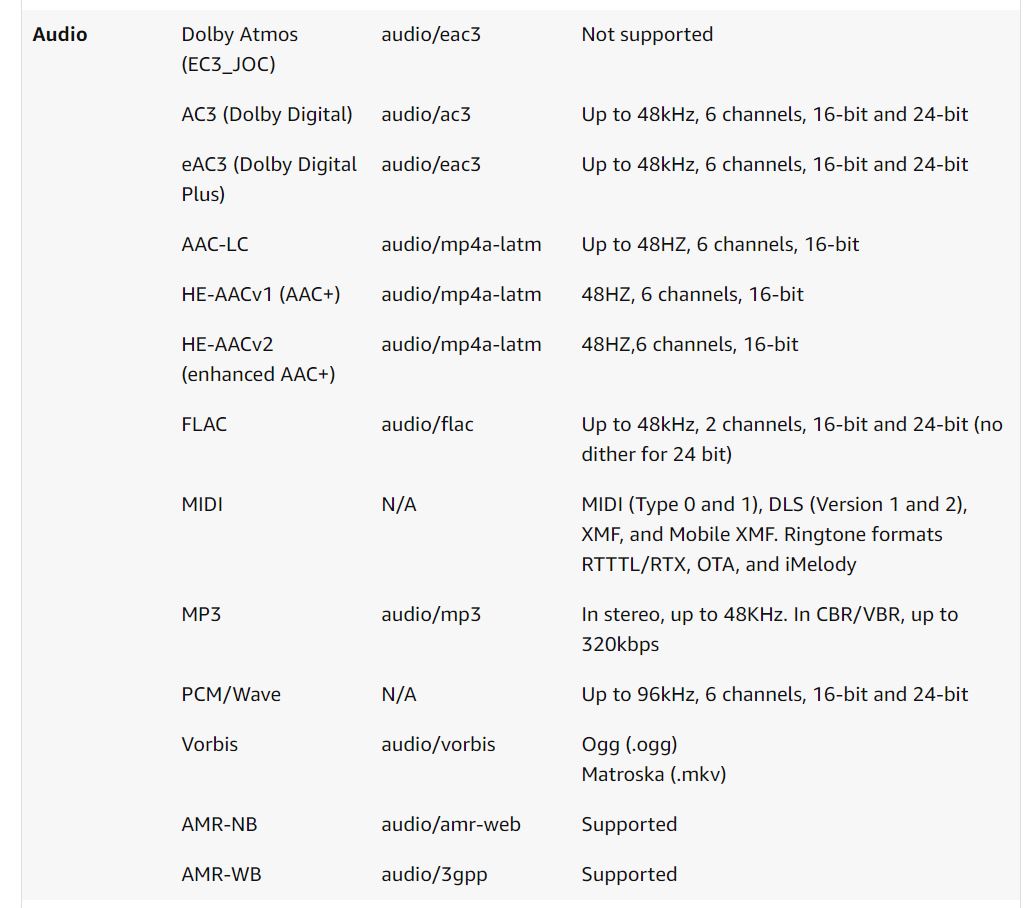Click the audio/vorbis MIME type text
The width and height of the screenshot is (1029, 908).
pyautogui.click(x=438, y=744)
